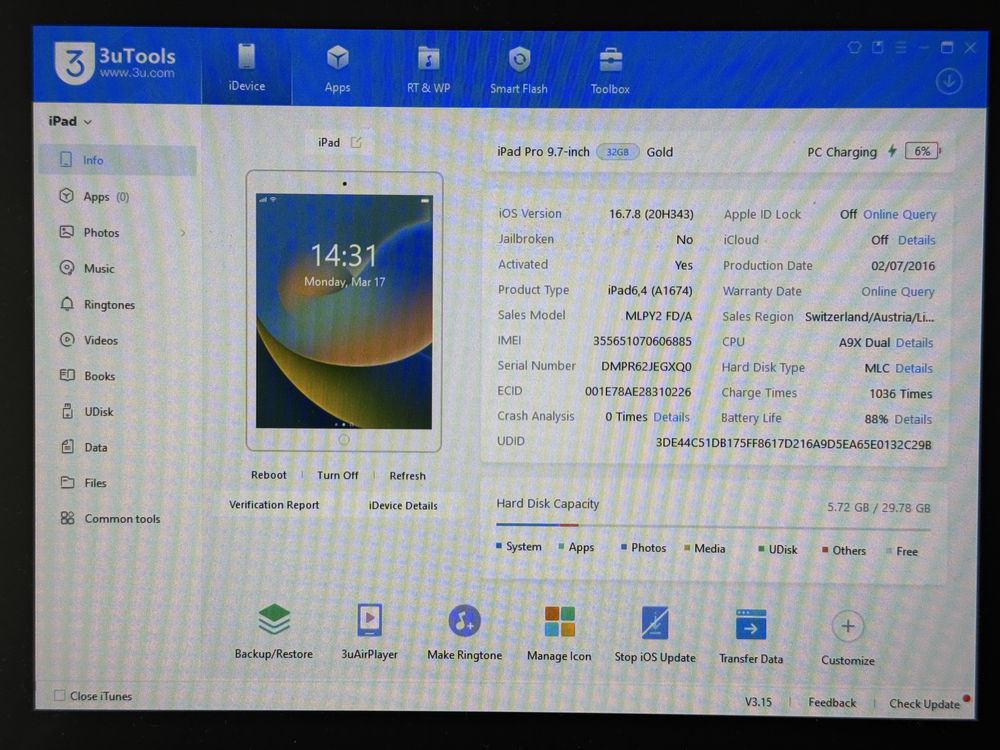Open iDevice Details

click(403, 506)
